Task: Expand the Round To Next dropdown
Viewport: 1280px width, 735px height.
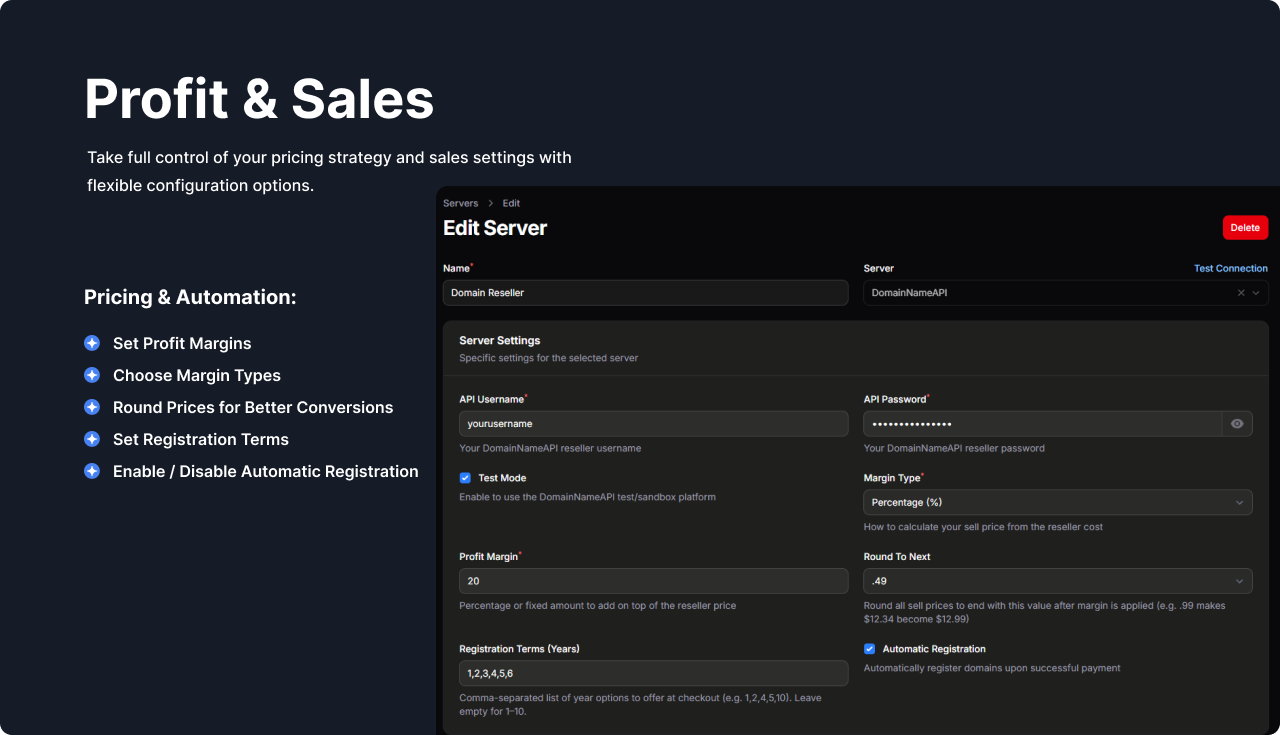Action: (x=1057, y=581)
